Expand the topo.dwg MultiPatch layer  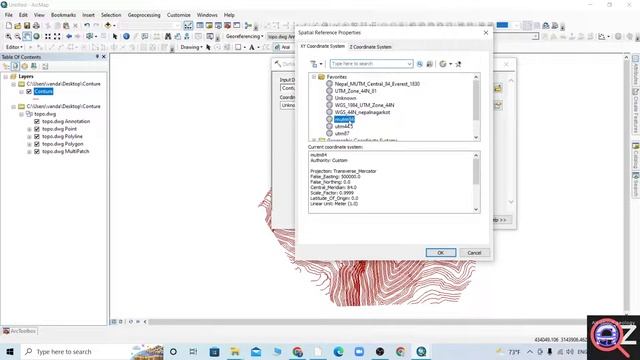tap(29, 152)
